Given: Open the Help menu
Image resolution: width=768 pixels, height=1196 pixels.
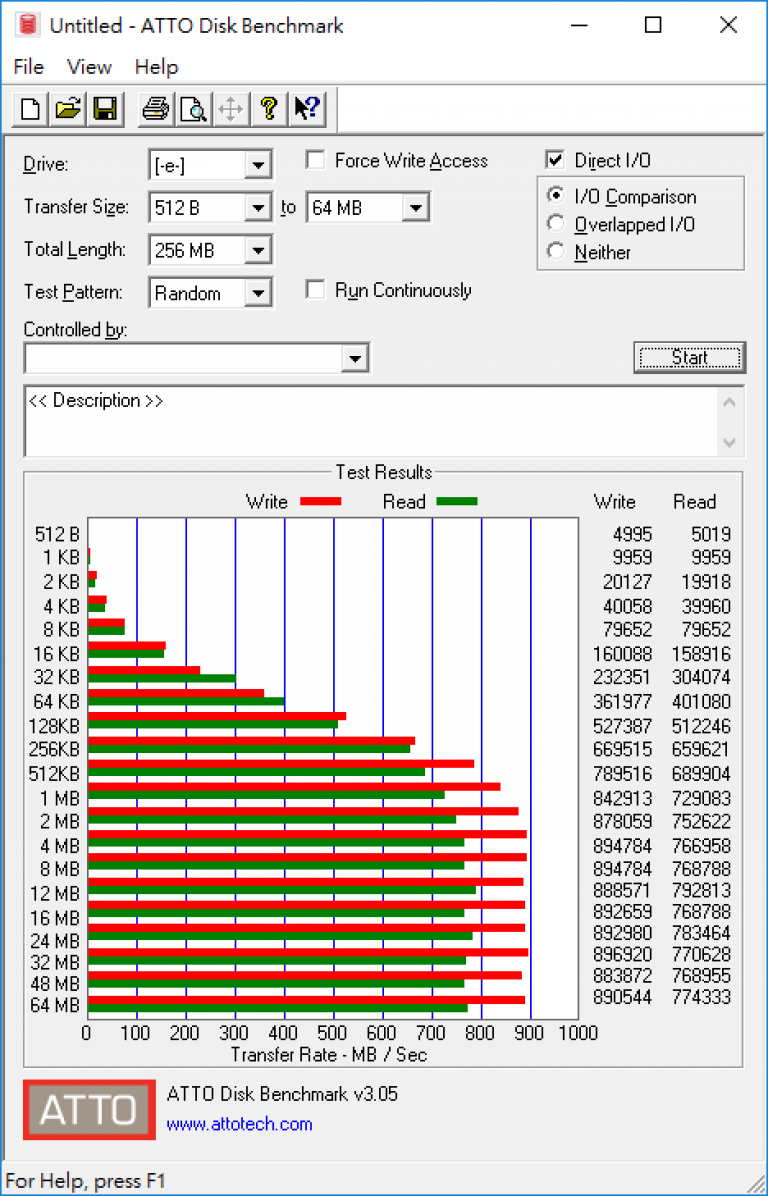Looking at the screenshot, I should pos(156,67).
